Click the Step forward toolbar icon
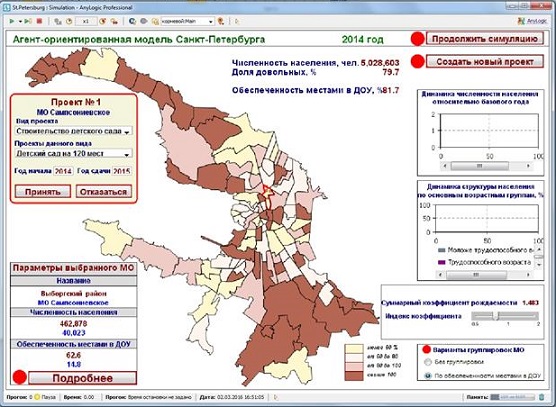This screenshot has width=556, height=407. click(x=28, y=22)
